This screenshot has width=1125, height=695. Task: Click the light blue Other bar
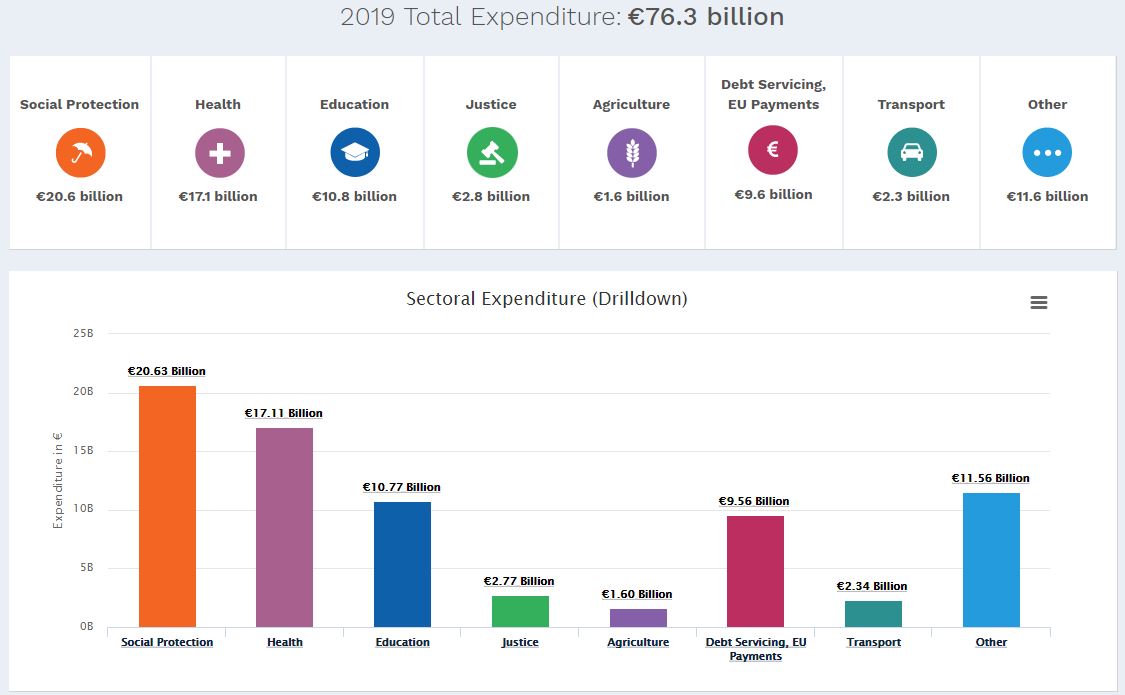(x=991, y=560)
